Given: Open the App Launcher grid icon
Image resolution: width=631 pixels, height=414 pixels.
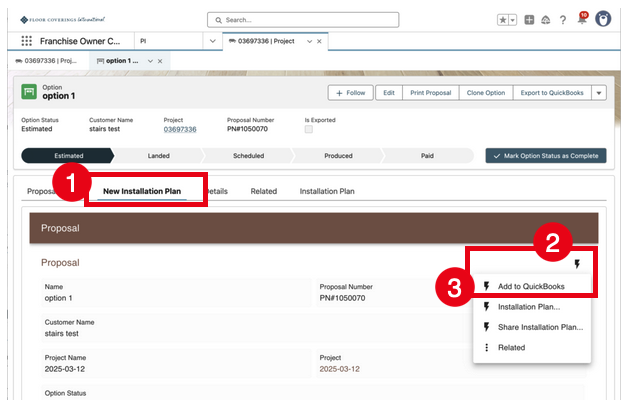Looking at the screenshot, I should pos(25,41).
